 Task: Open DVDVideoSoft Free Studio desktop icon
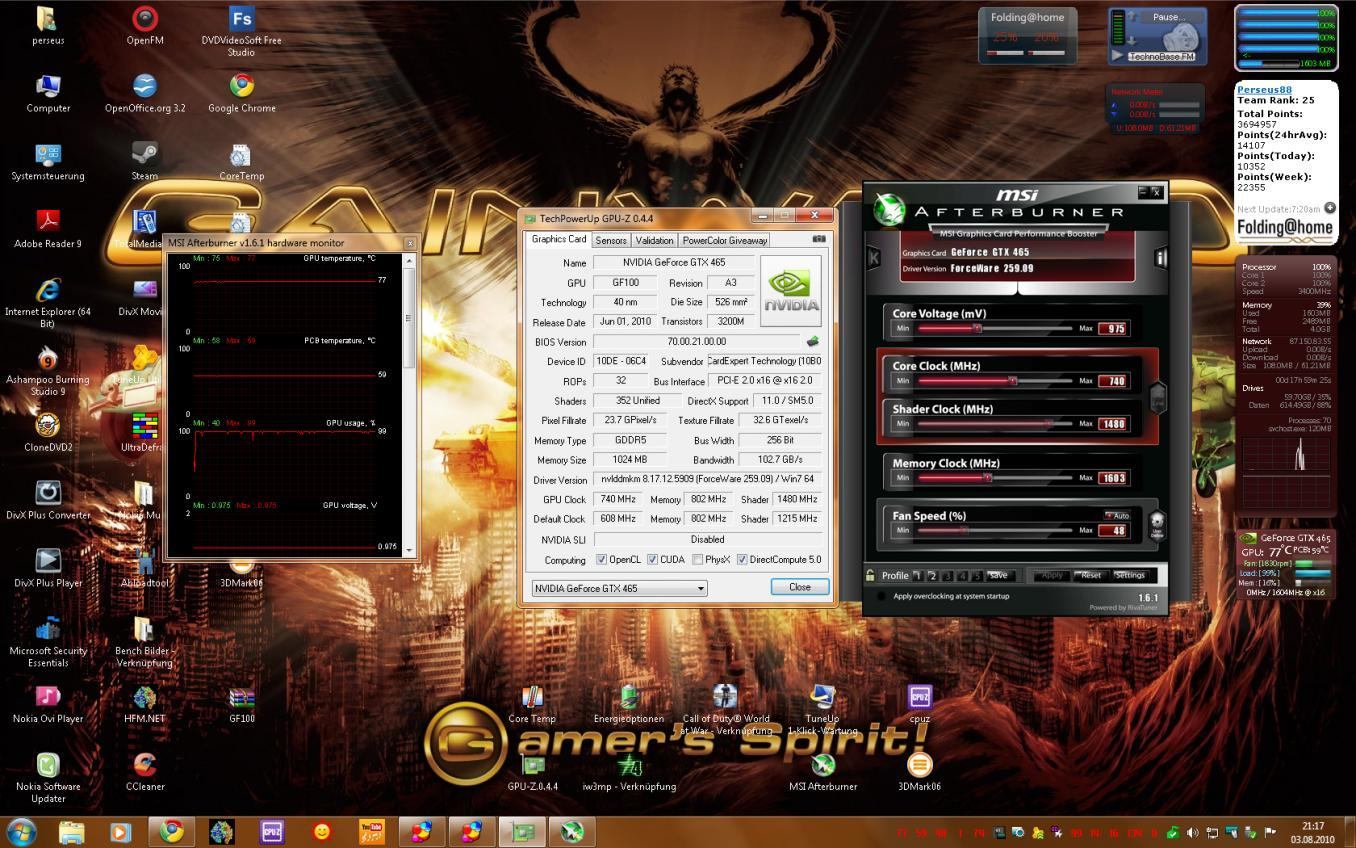241,31
